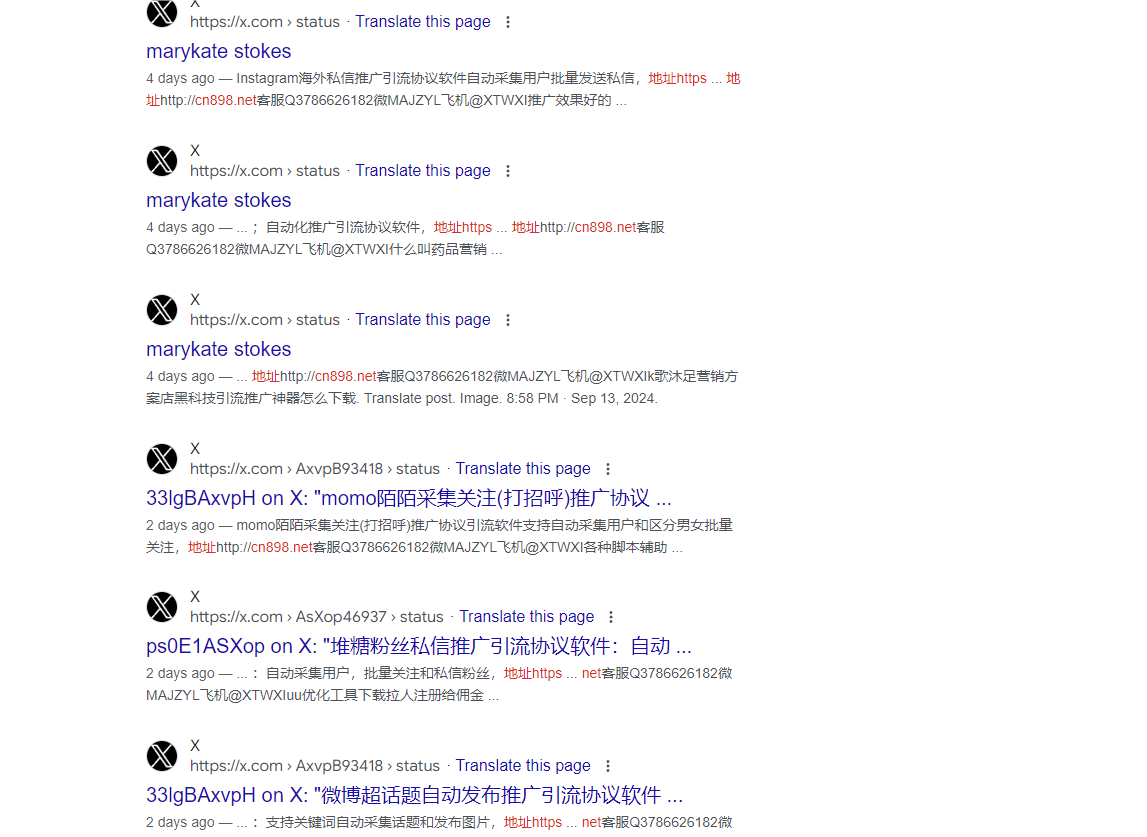Click the x.com AsXop46937 status breadcrumb URL
This screenshot has height=837, width=1147.
pos(319,616)
